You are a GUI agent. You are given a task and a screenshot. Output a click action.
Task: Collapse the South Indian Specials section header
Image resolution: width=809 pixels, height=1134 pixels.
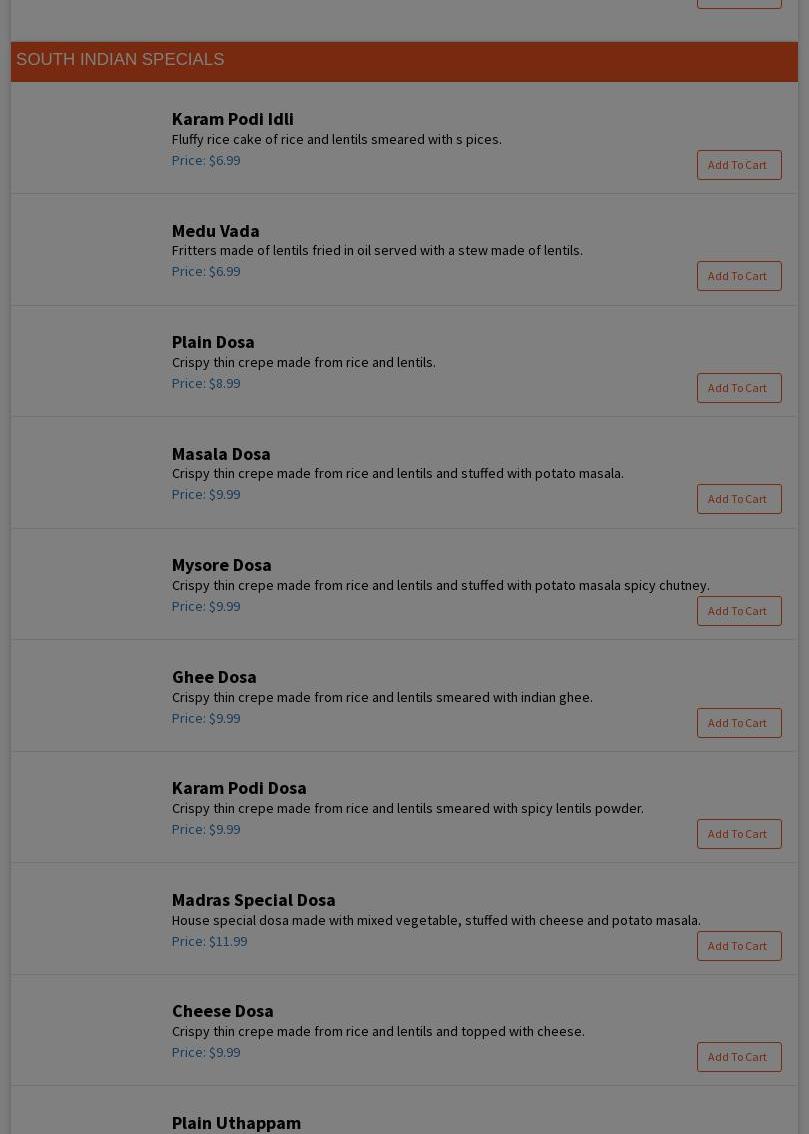120,60
